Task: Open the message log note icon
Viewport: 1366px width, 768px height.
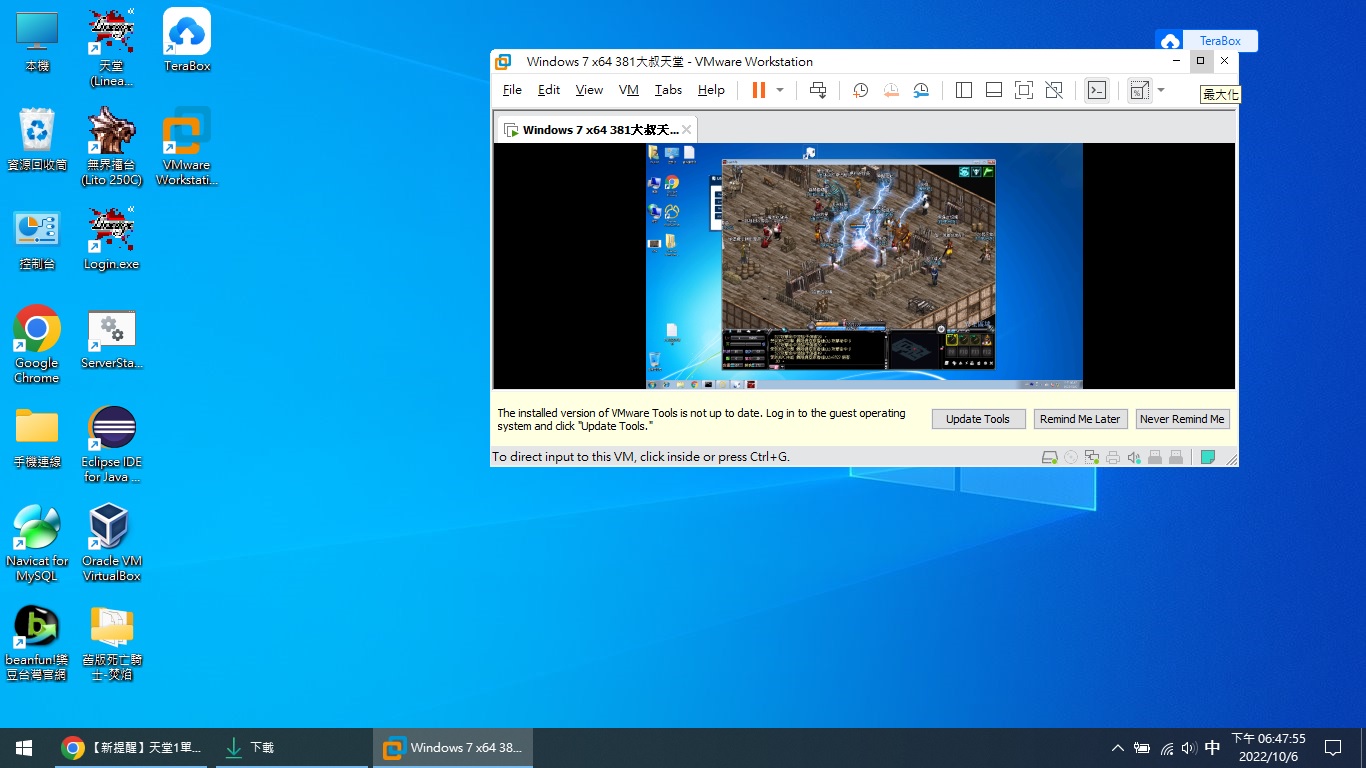Action: point(1208,457)
